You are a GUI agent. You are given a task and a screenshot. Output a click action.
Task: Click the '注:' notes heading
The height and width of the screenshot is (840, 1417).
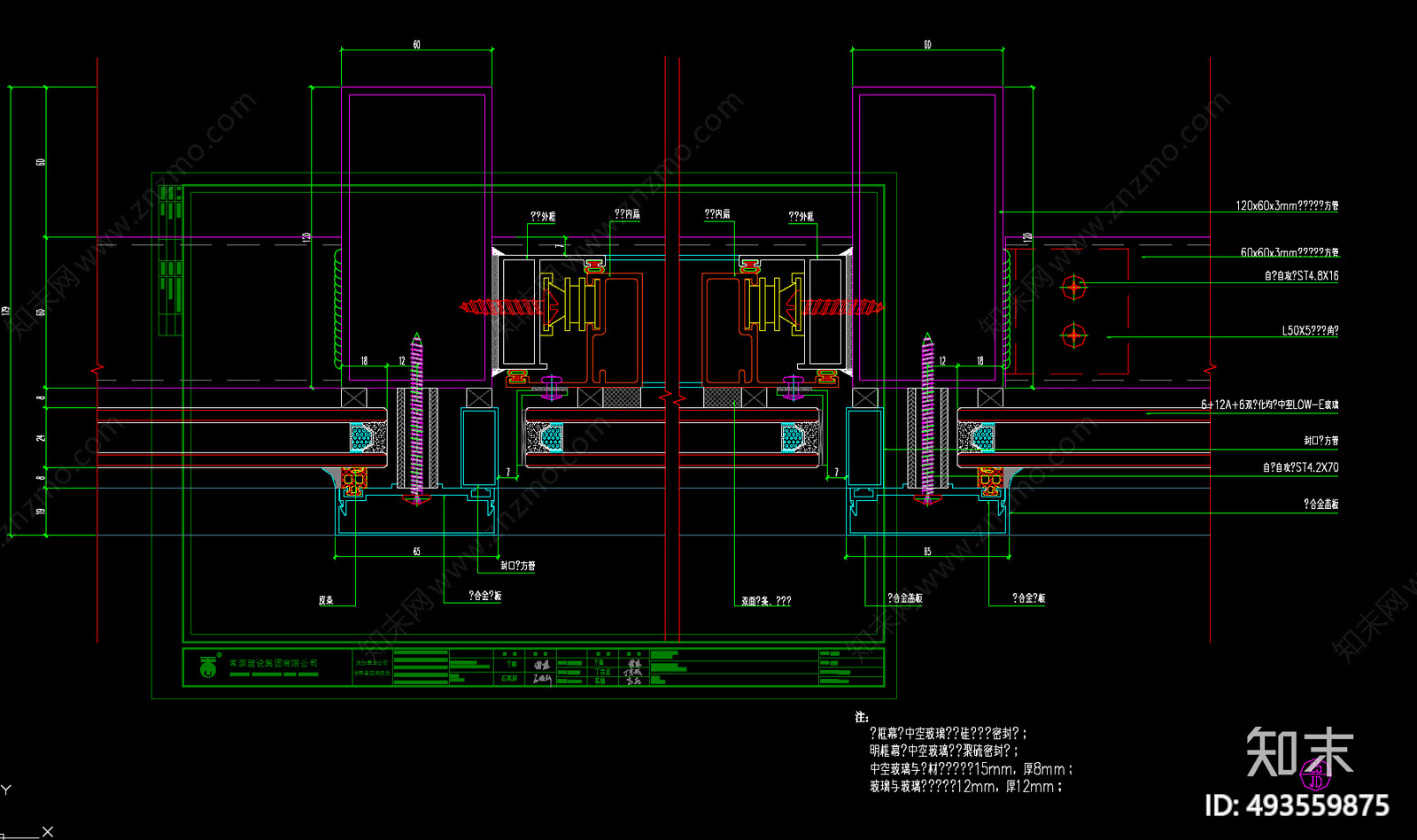click(x=862, y=716)
